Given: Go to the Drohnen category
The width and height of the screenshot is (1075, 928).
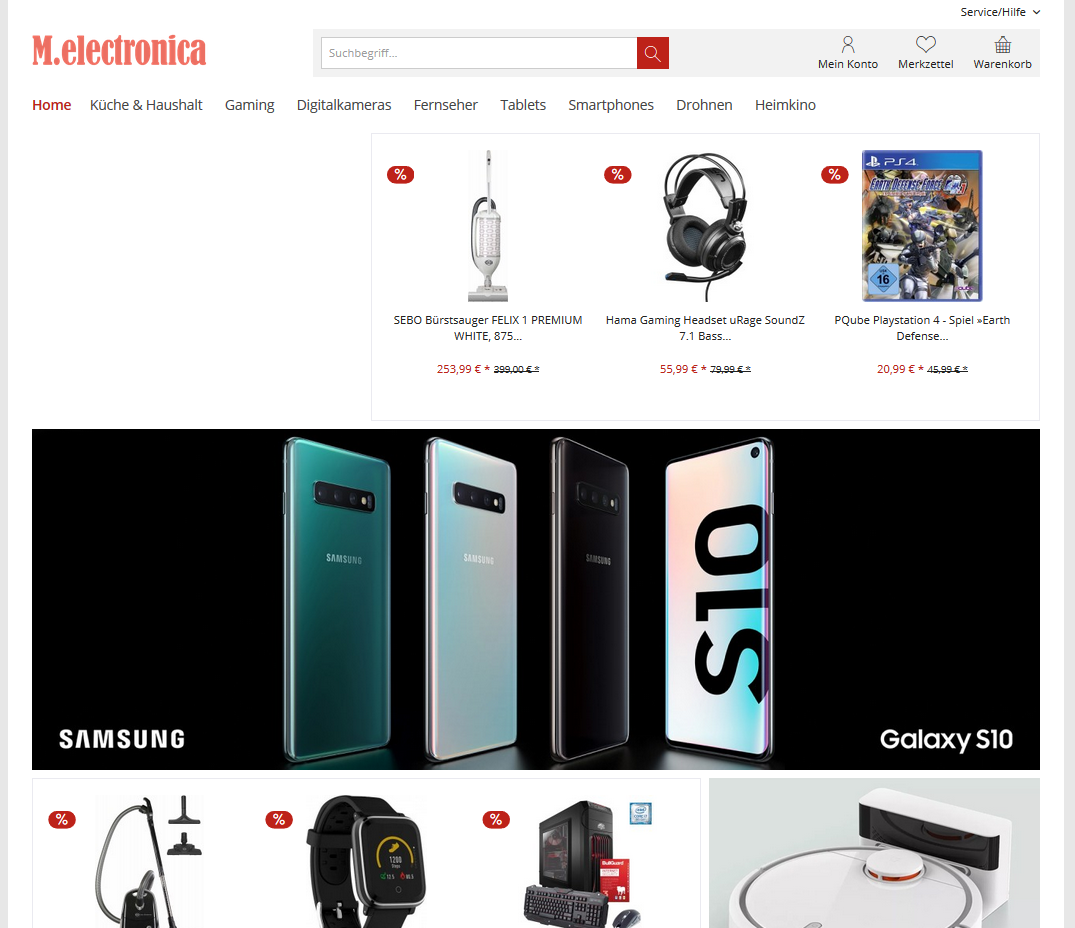Looking at the screenshot, I should coord(704,105).
